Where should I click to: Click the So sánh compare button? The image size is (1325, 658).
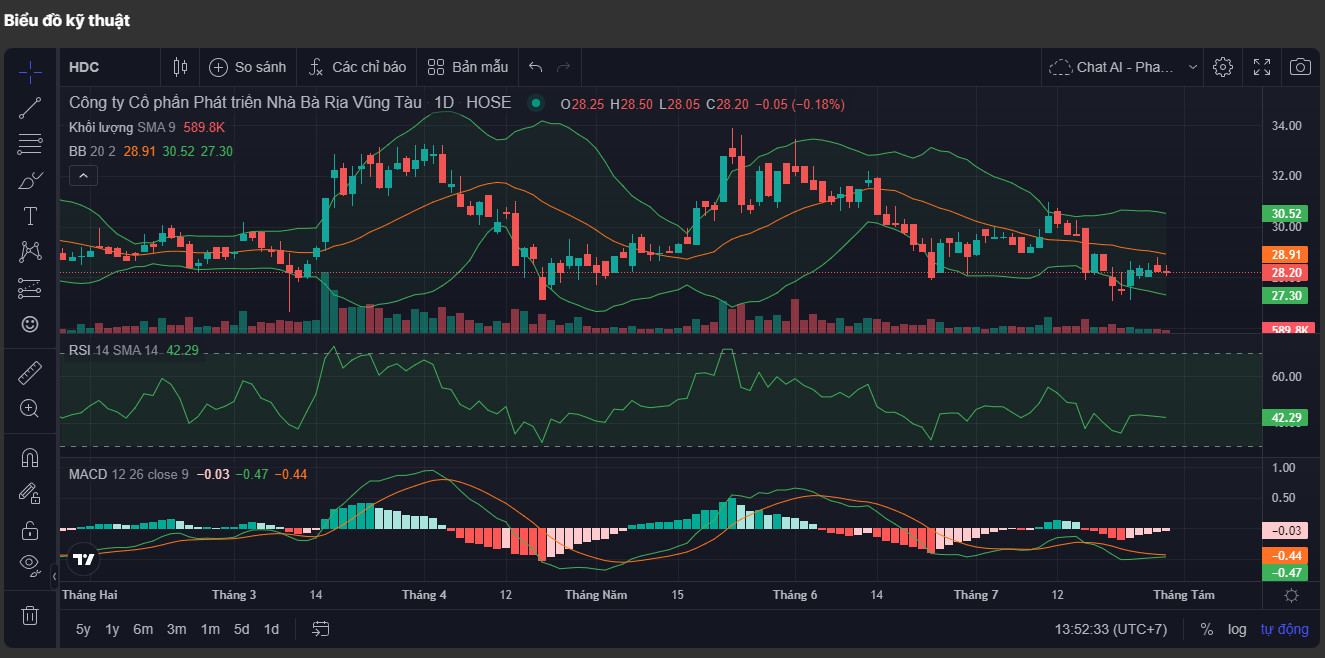(248, 67)
